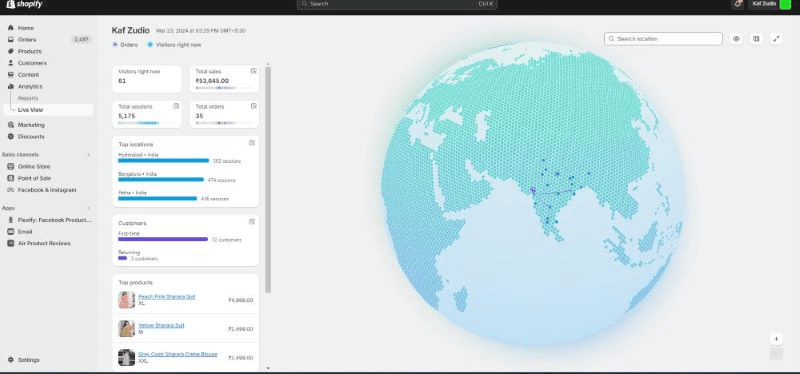This screenshot has height=374, width=800.
Task: Open Products in sidebar
Action: [30, 52]
